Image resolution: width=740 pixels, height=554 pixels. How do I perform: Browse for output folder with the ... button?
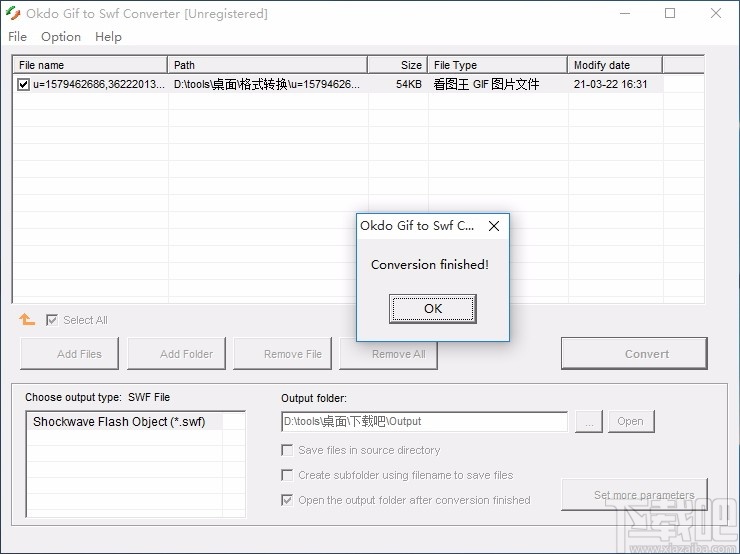point(589,421)
